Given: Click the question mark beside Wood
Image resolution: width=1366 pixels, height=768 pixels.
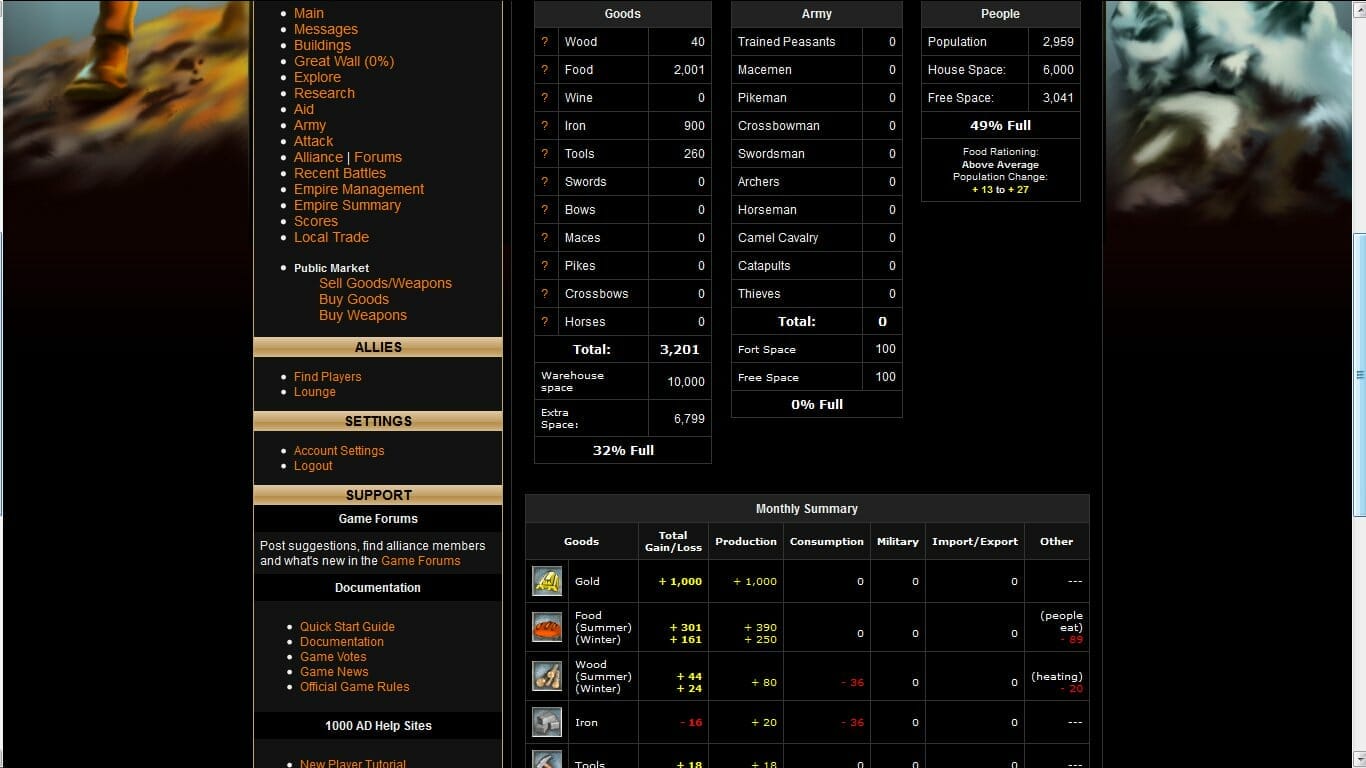Looking at the screenshot, I should [545, 42].
